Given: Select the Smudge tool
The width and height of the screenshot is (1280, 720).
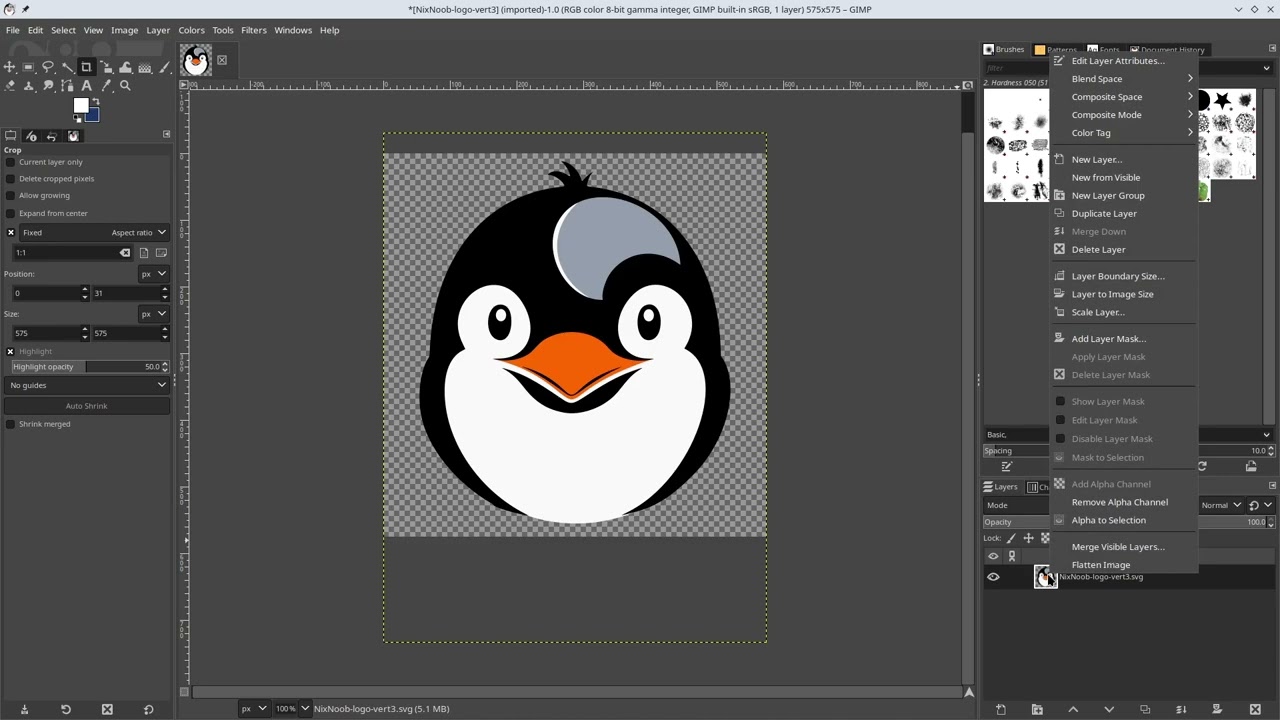Looking at the screenshot, I should click(48, 86).
